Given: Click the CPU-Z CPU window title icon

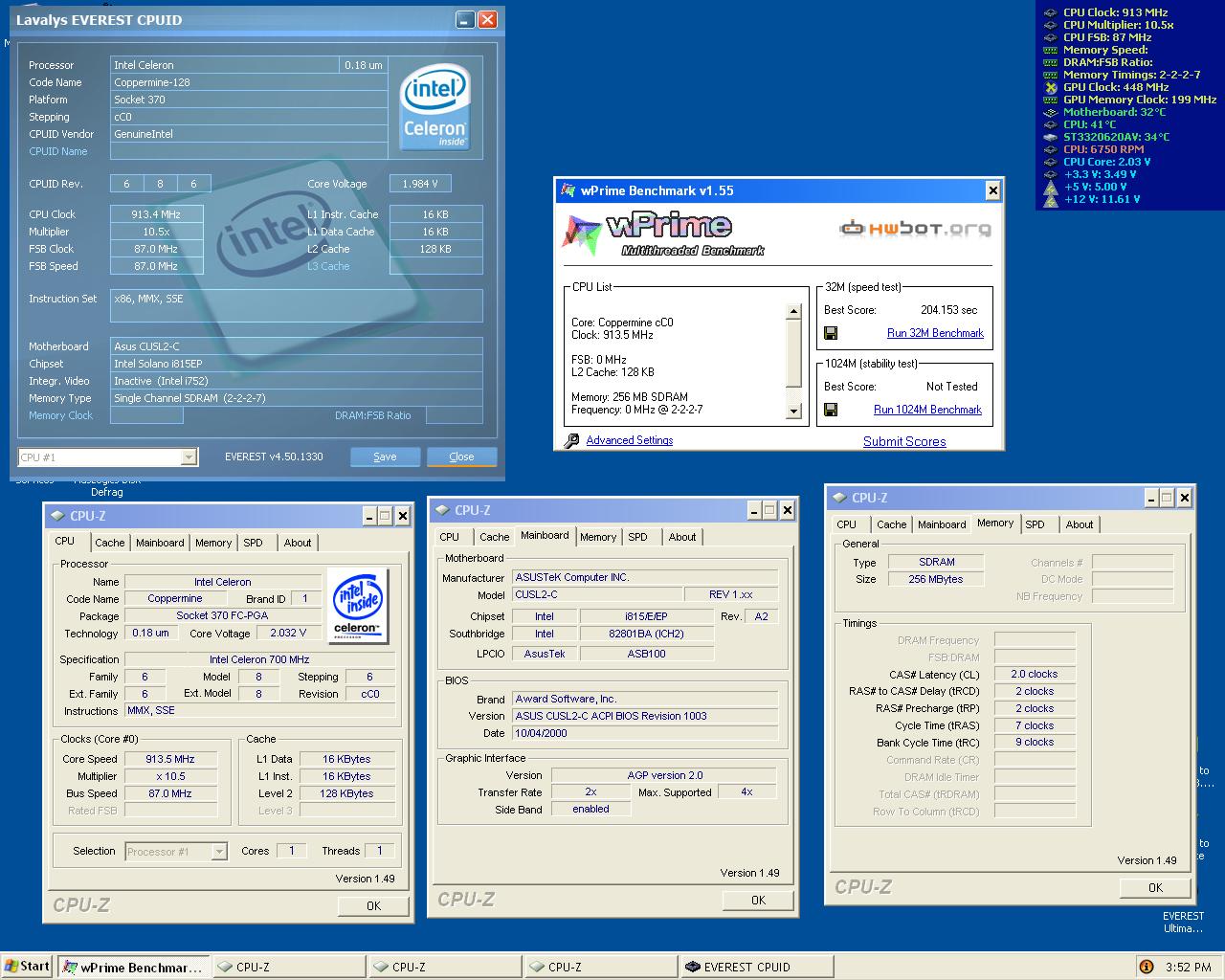Looking at the screenshot, I should (x=57, y=516).
